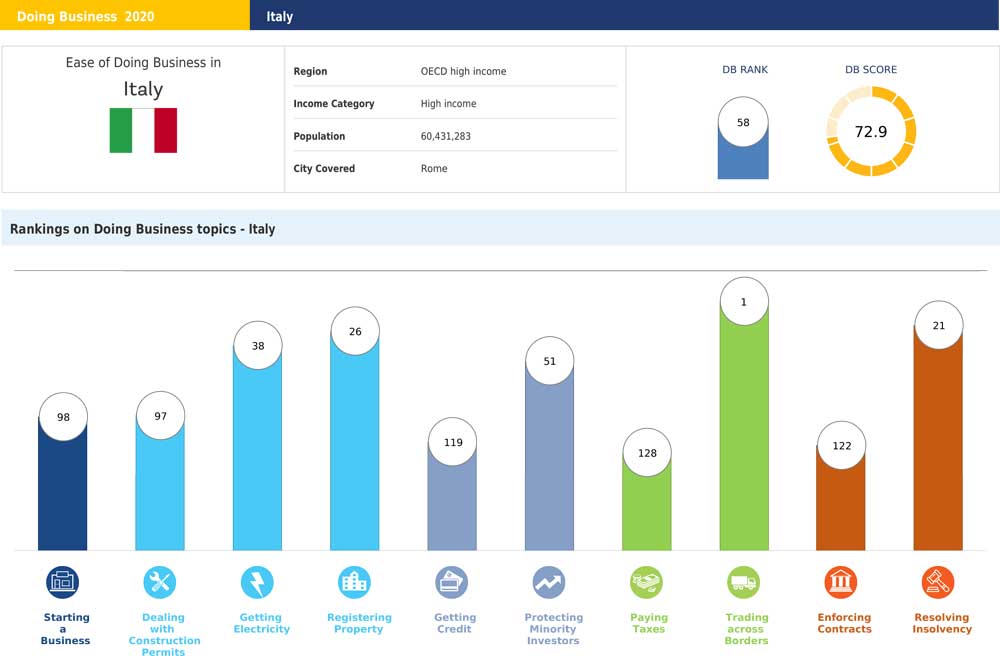The image size is (1000, 656).
Task: Click the DB Rank 58 circle
Action: pyautogui.click(x=743, y=122)
